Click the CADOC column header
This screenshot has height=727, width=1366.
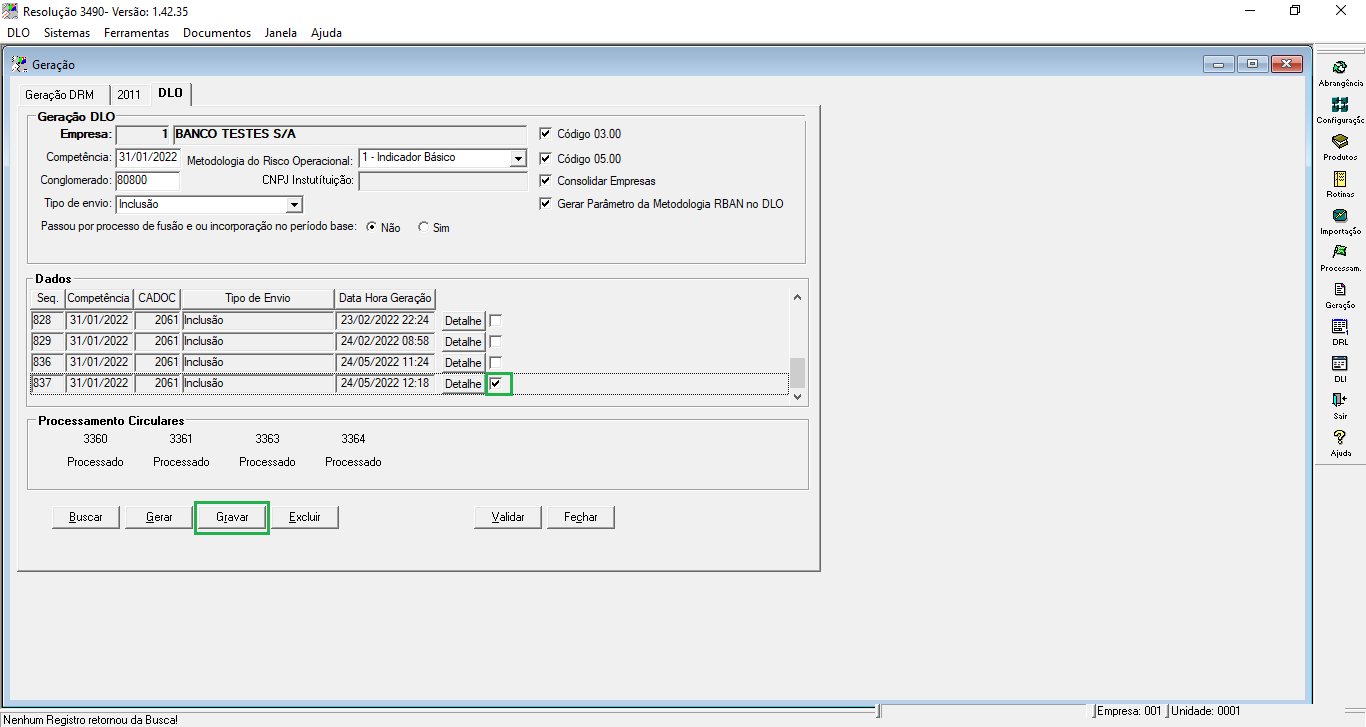(x=157, y=298)
